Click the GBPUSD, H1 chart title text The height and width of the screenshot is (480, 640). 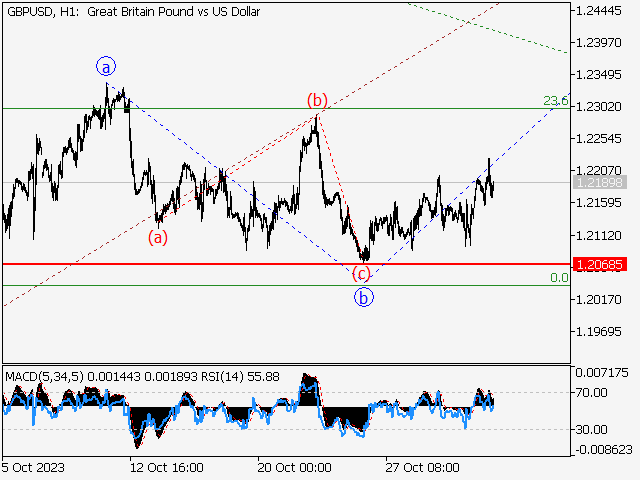tap(133, 12)
